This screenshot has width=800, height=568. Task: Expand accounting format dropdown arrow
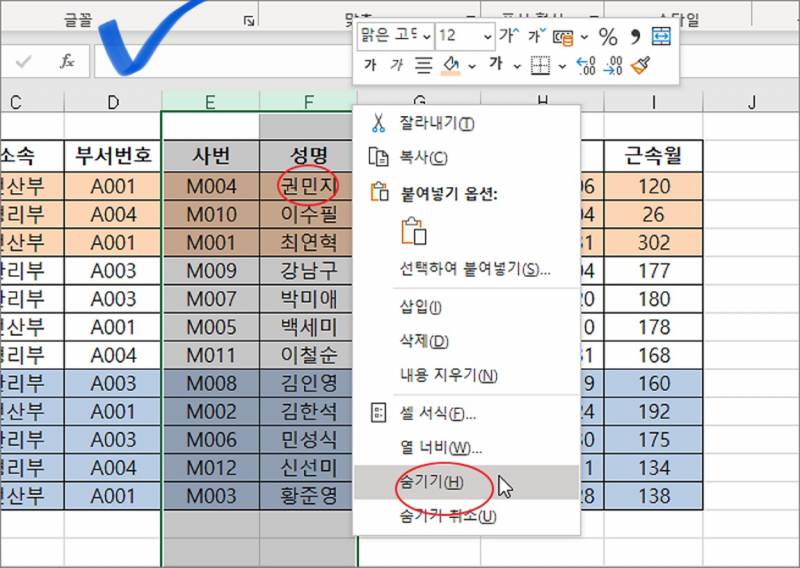[585, 37]
